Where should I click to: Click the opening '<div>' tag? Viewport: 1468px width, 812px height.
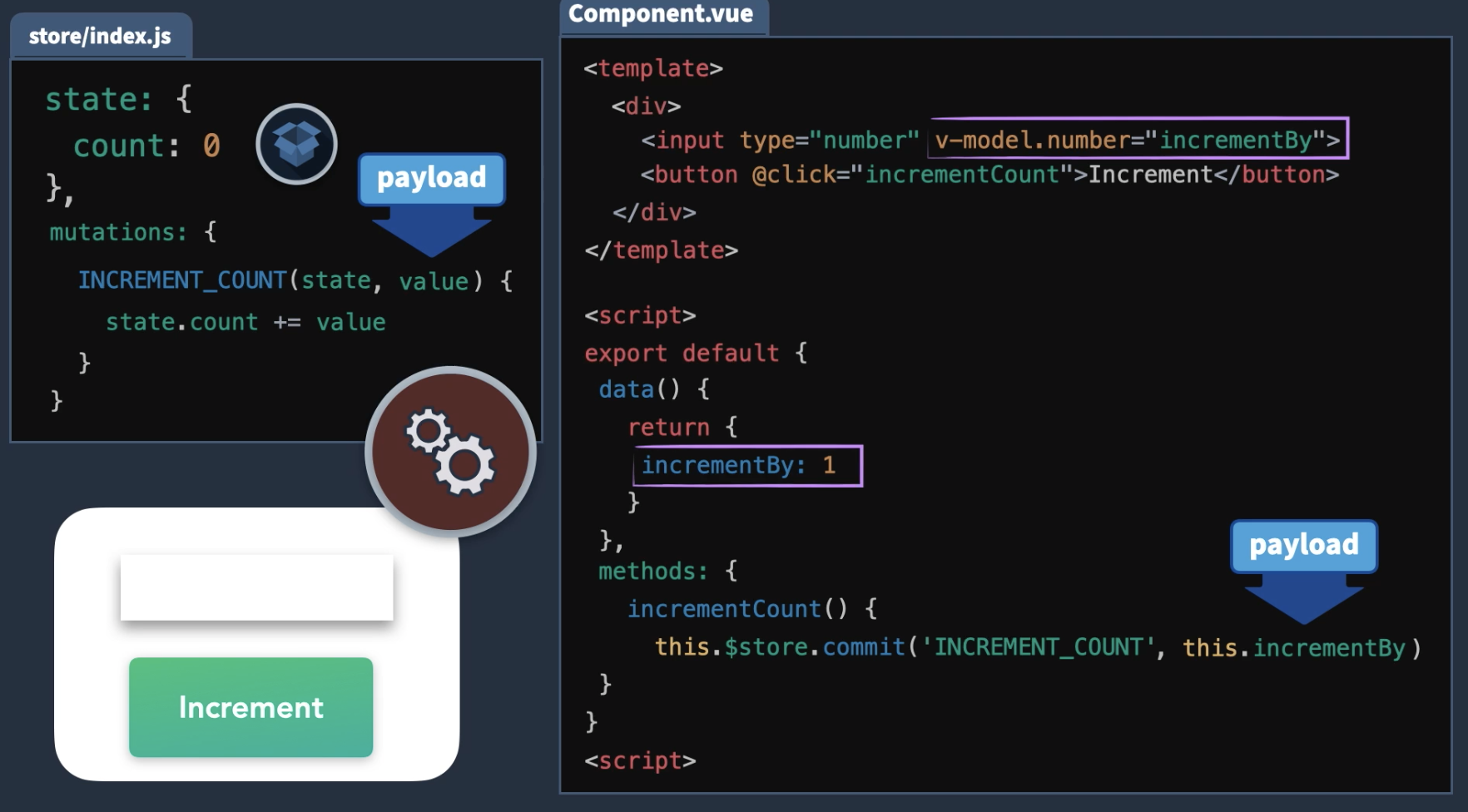click(x=646, y=106)
